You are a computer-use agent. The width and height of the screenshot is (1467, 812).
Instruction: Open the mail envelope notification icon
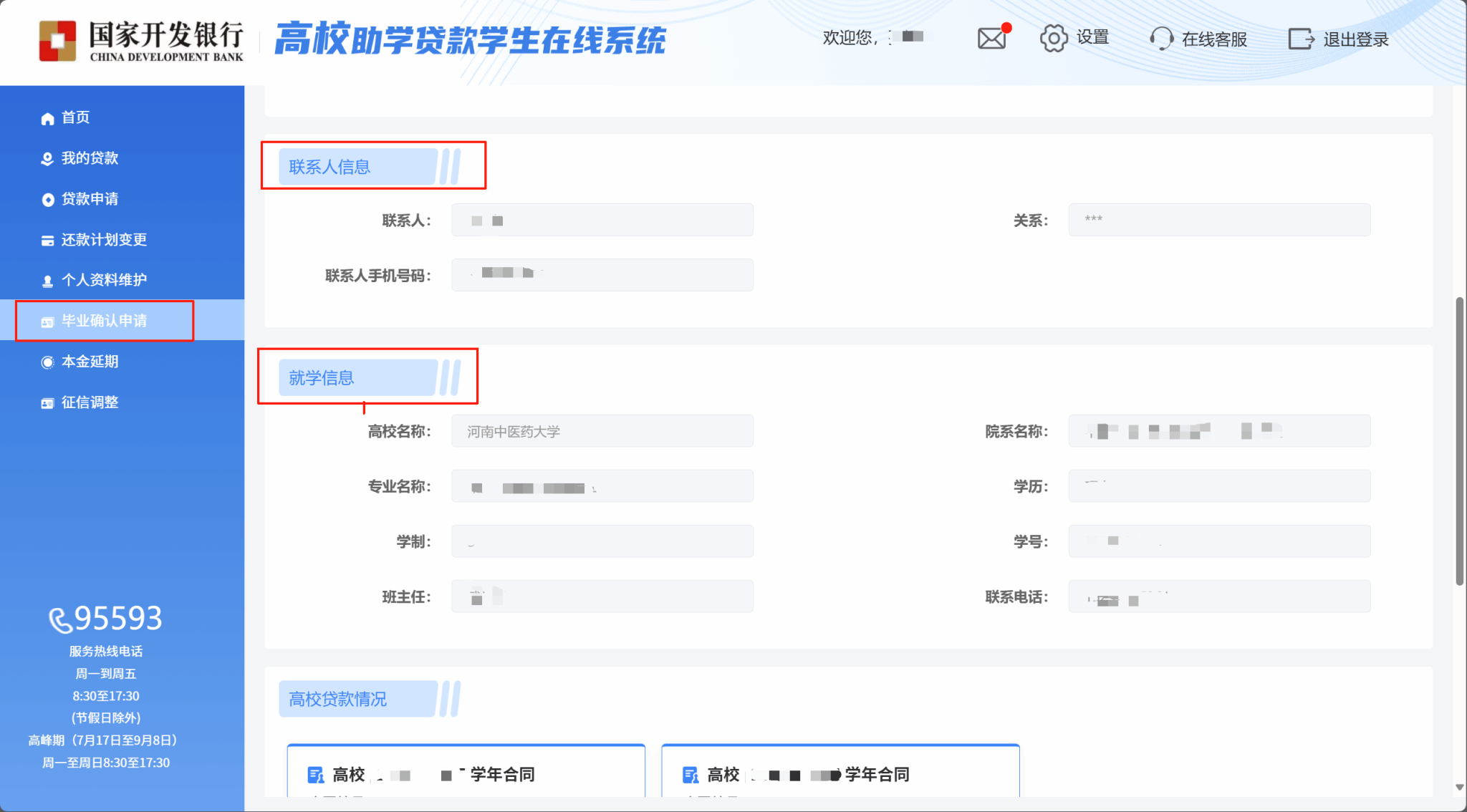point(992,38)
